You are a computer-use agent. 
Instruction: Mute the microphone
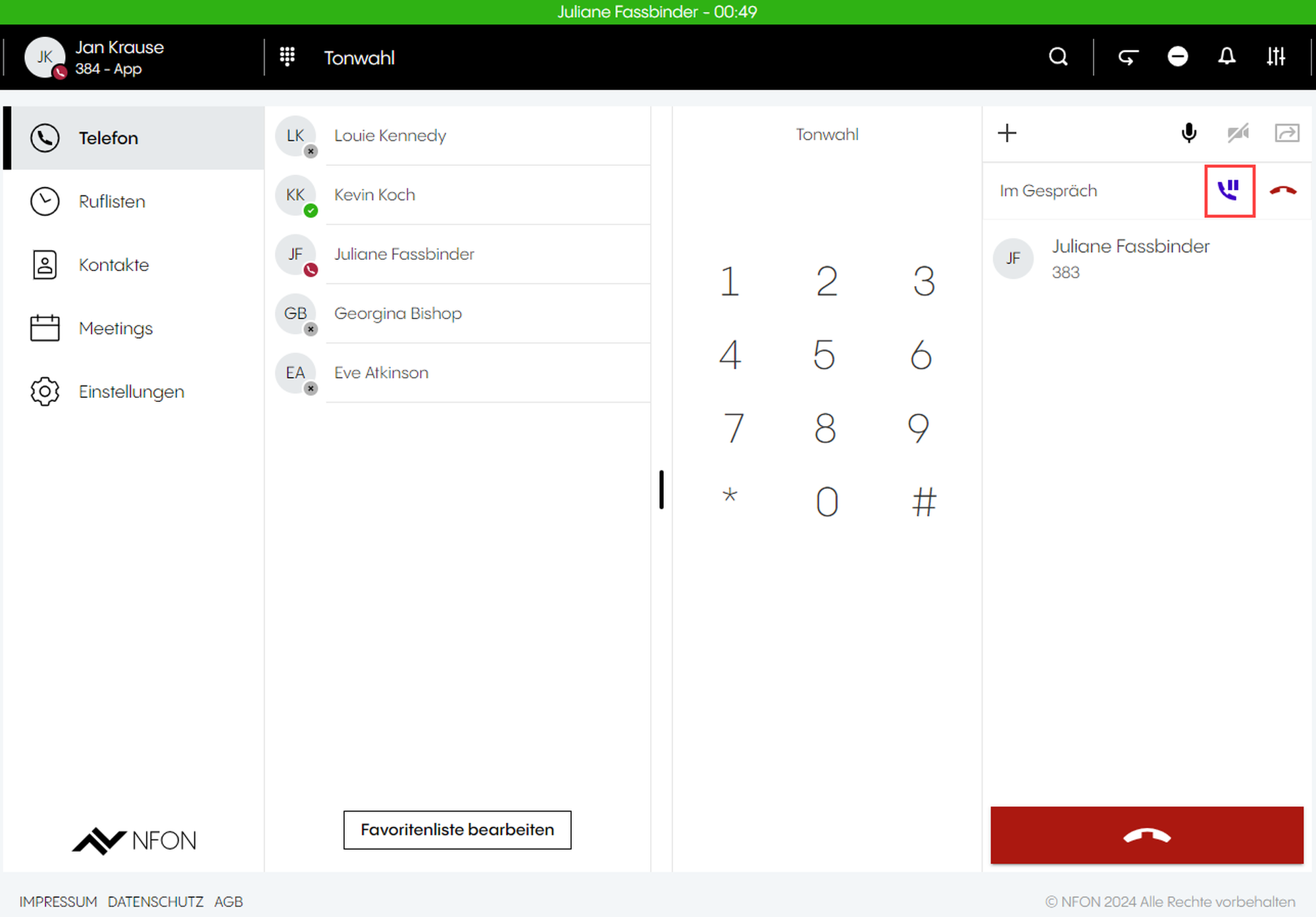point(1188,134)
